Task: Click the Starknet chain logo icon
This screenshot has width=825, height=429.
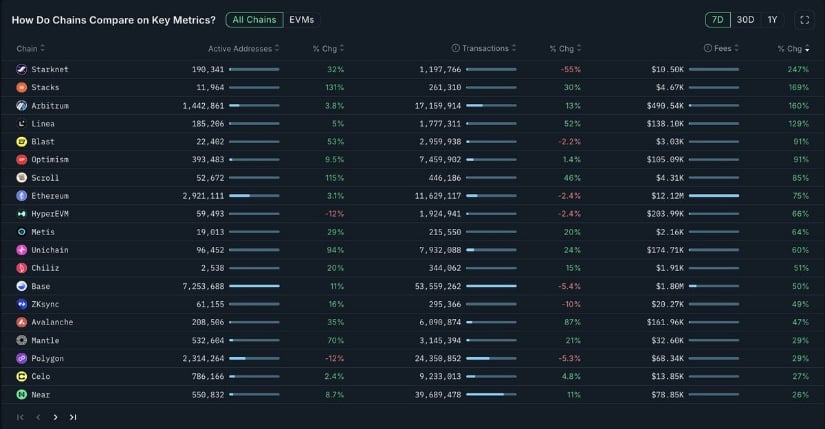Action: coord(22,69)
